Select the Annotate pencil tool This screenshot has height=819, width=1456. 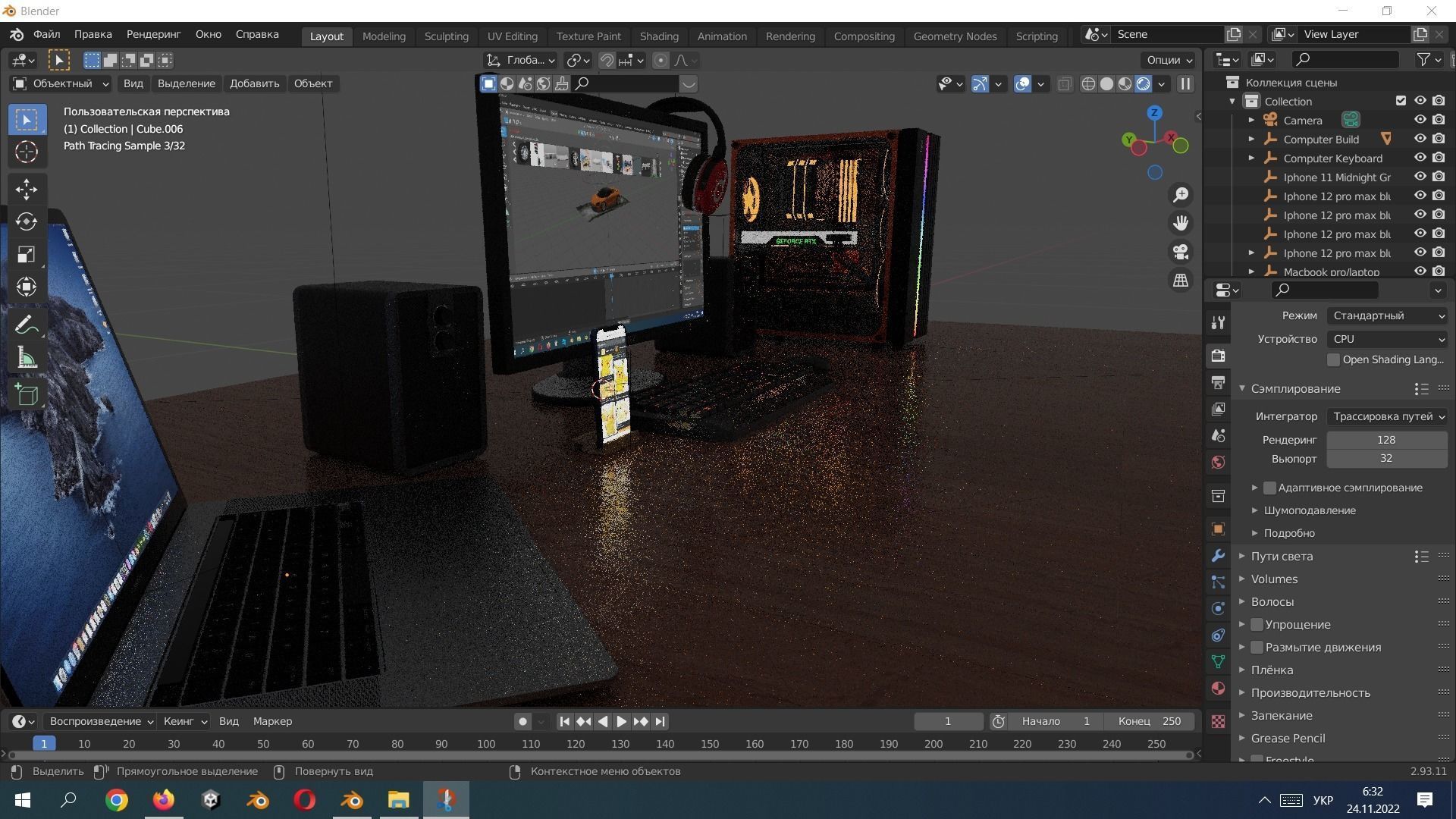point(27,325)
